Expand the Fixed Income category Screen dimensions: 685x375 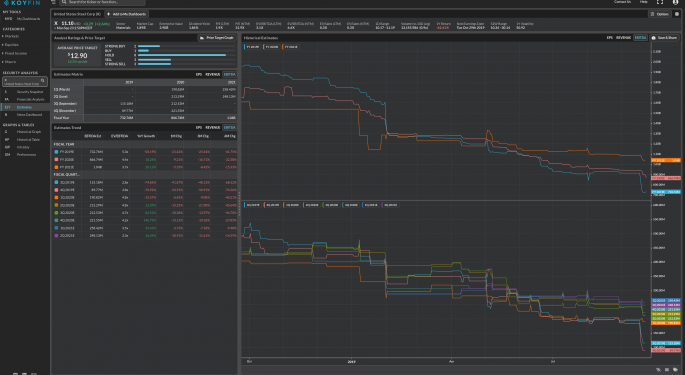point(14,53)
